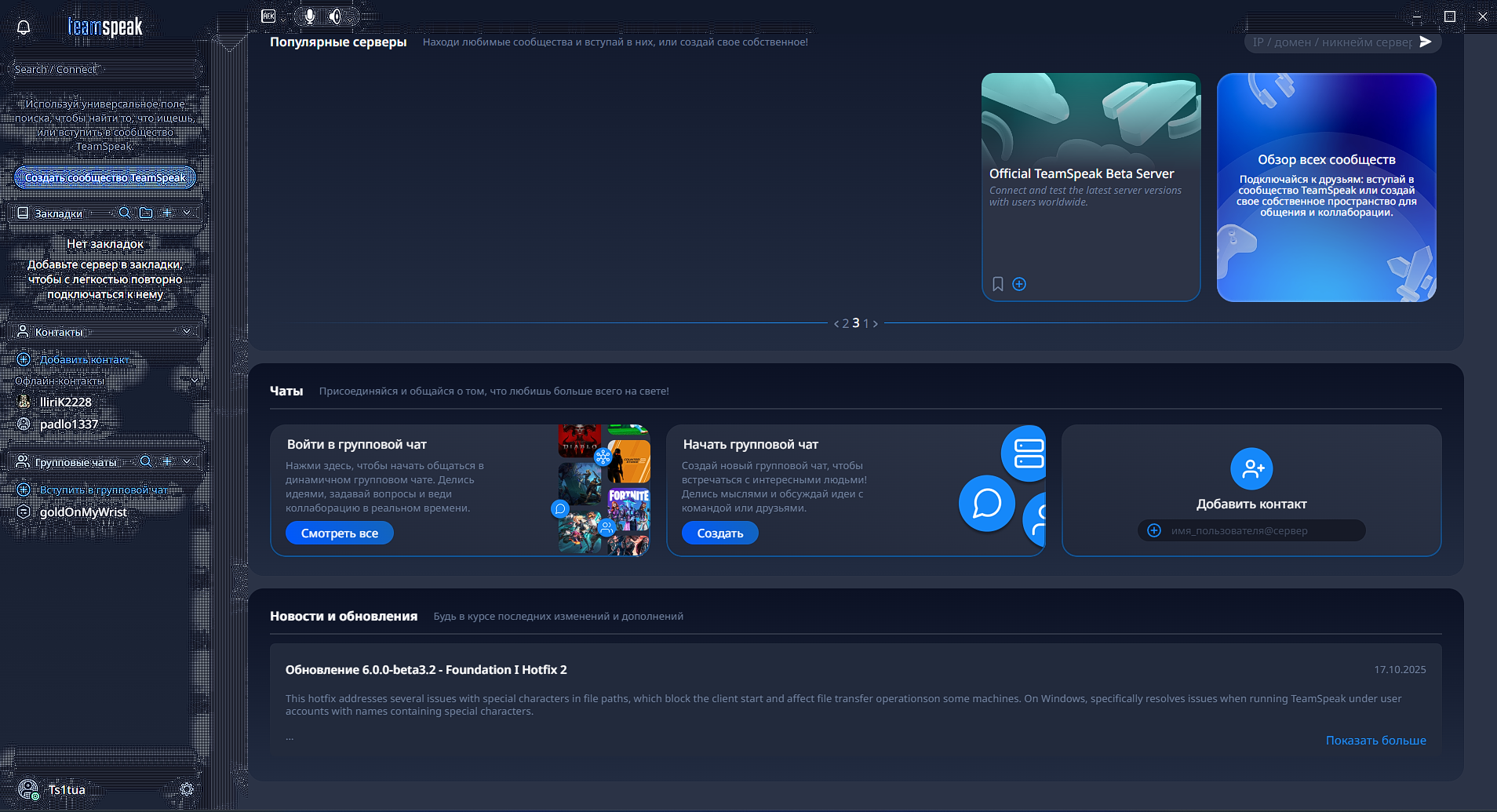Click the connect arrow beside server address
The width and height of the screenshot is (1497, 812).
click(x=1426, y=42)
